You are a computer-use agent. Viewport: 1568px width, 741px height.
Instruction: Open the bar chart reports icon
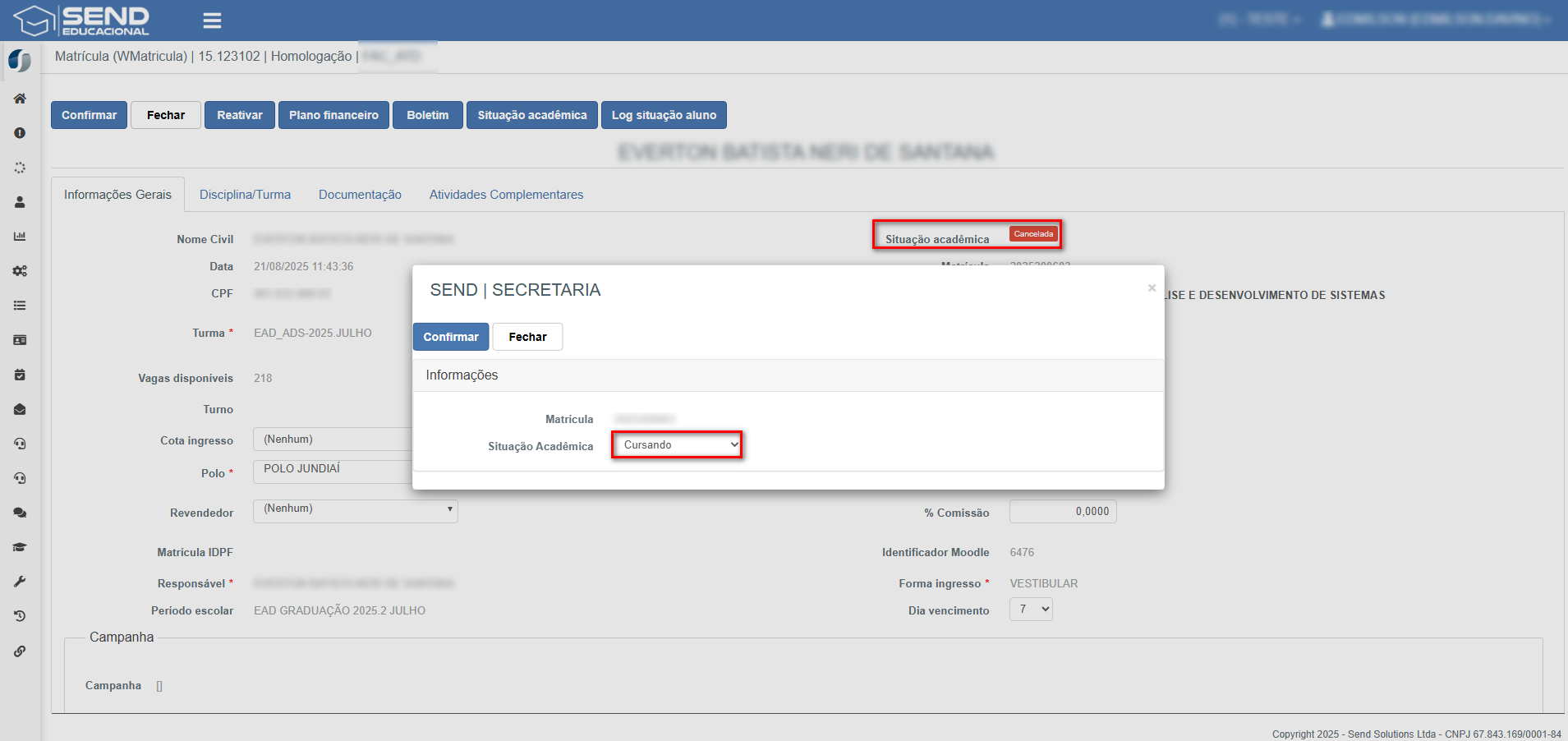coord(20,237)
